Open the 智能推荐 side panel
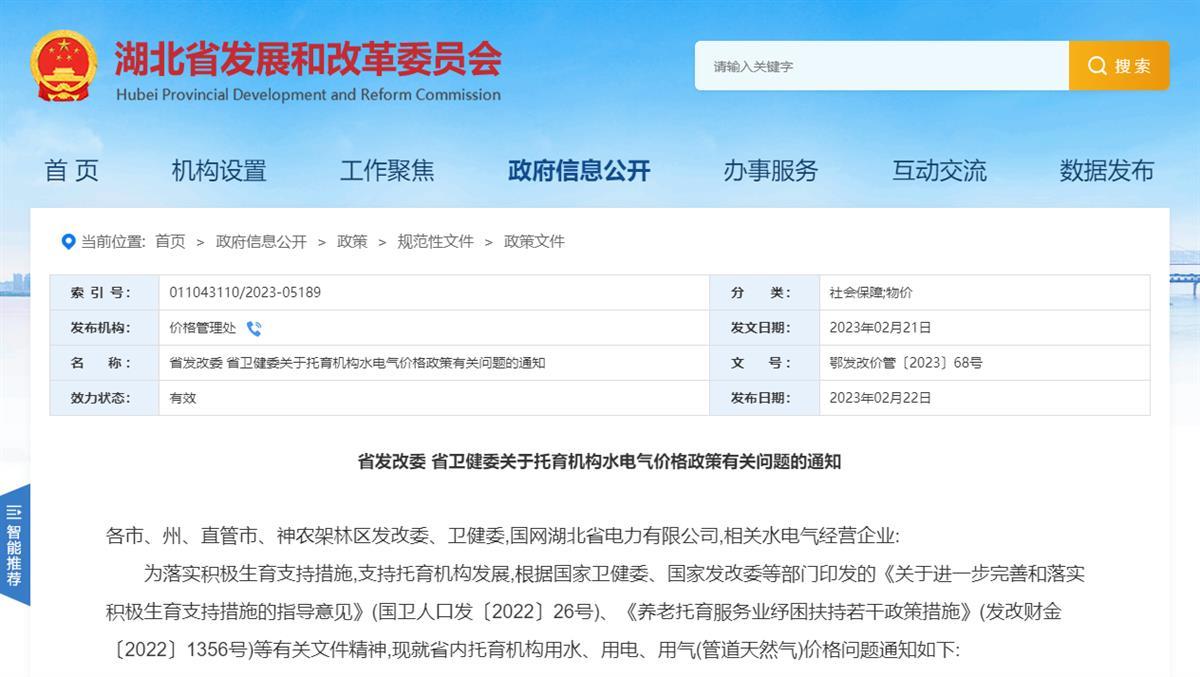1200x677 pixels. (x=14, y=545)
